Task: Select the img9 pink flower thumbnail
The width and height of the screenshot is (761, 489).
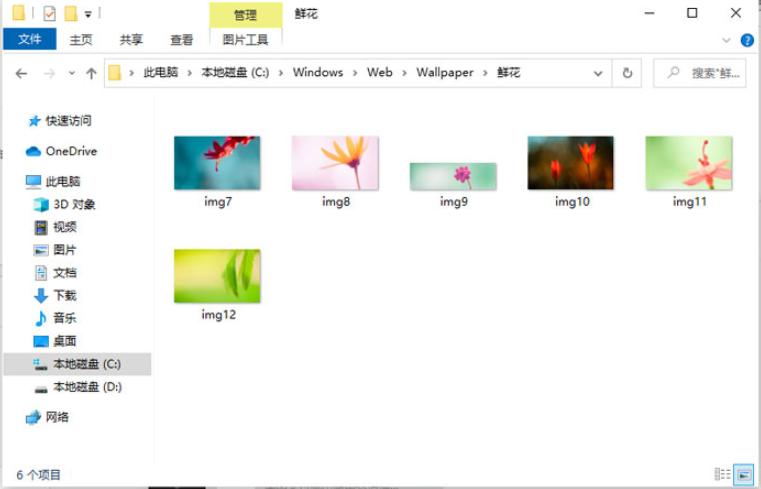Action: click(x=453, y=176)
